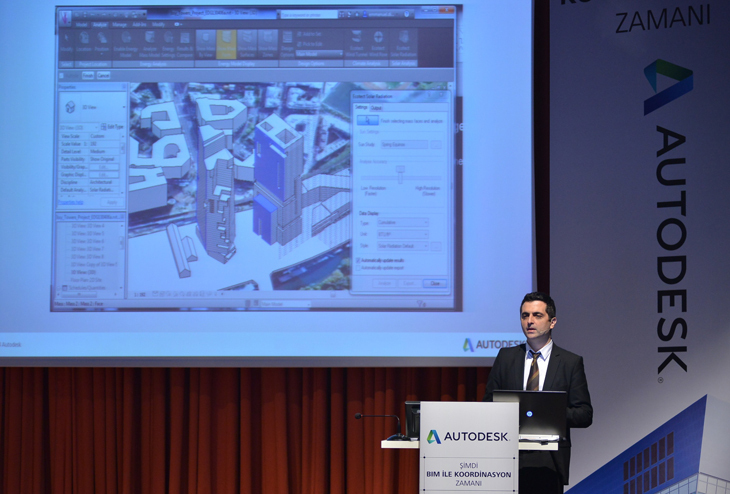Screen dimensions: 730x494
Task: Click the Position tool icon
Action: [x=102, y=37]
